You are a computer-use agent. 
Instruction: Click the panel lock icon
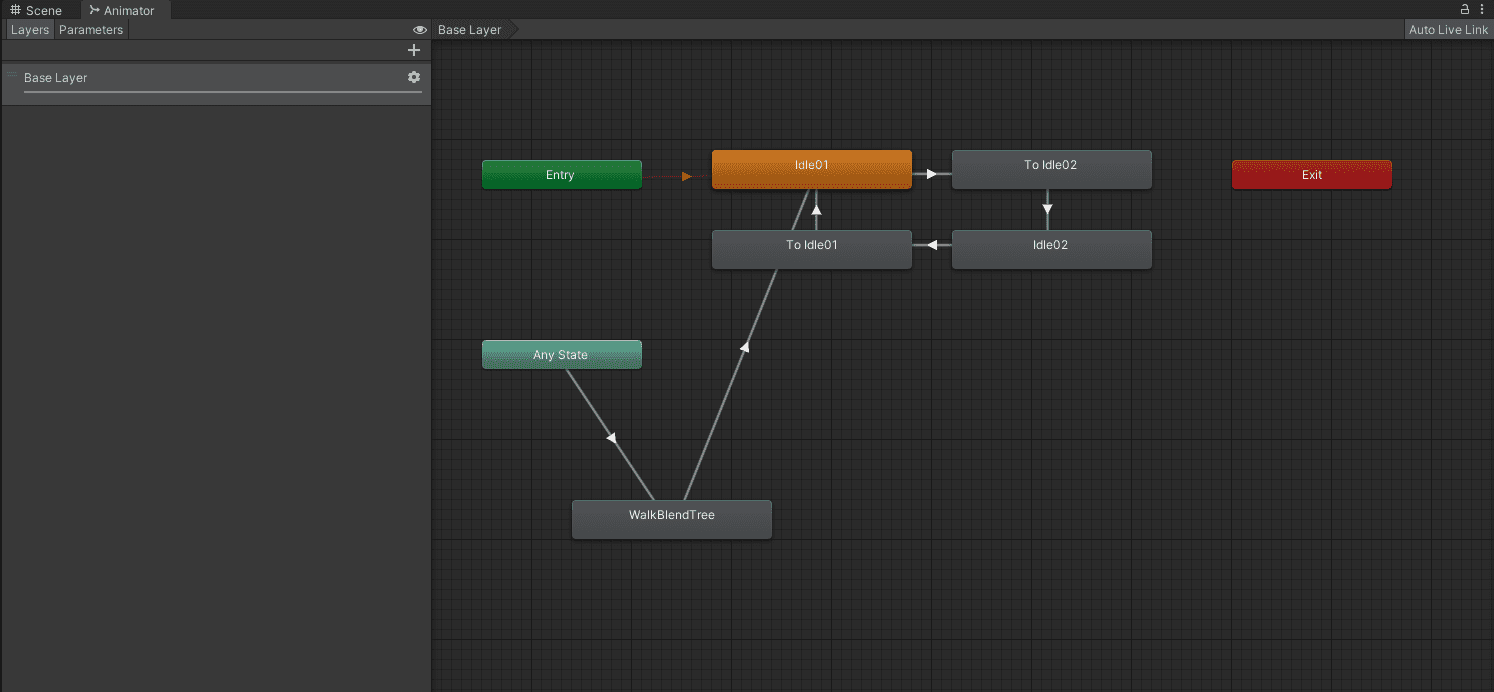pos(1466,9)
